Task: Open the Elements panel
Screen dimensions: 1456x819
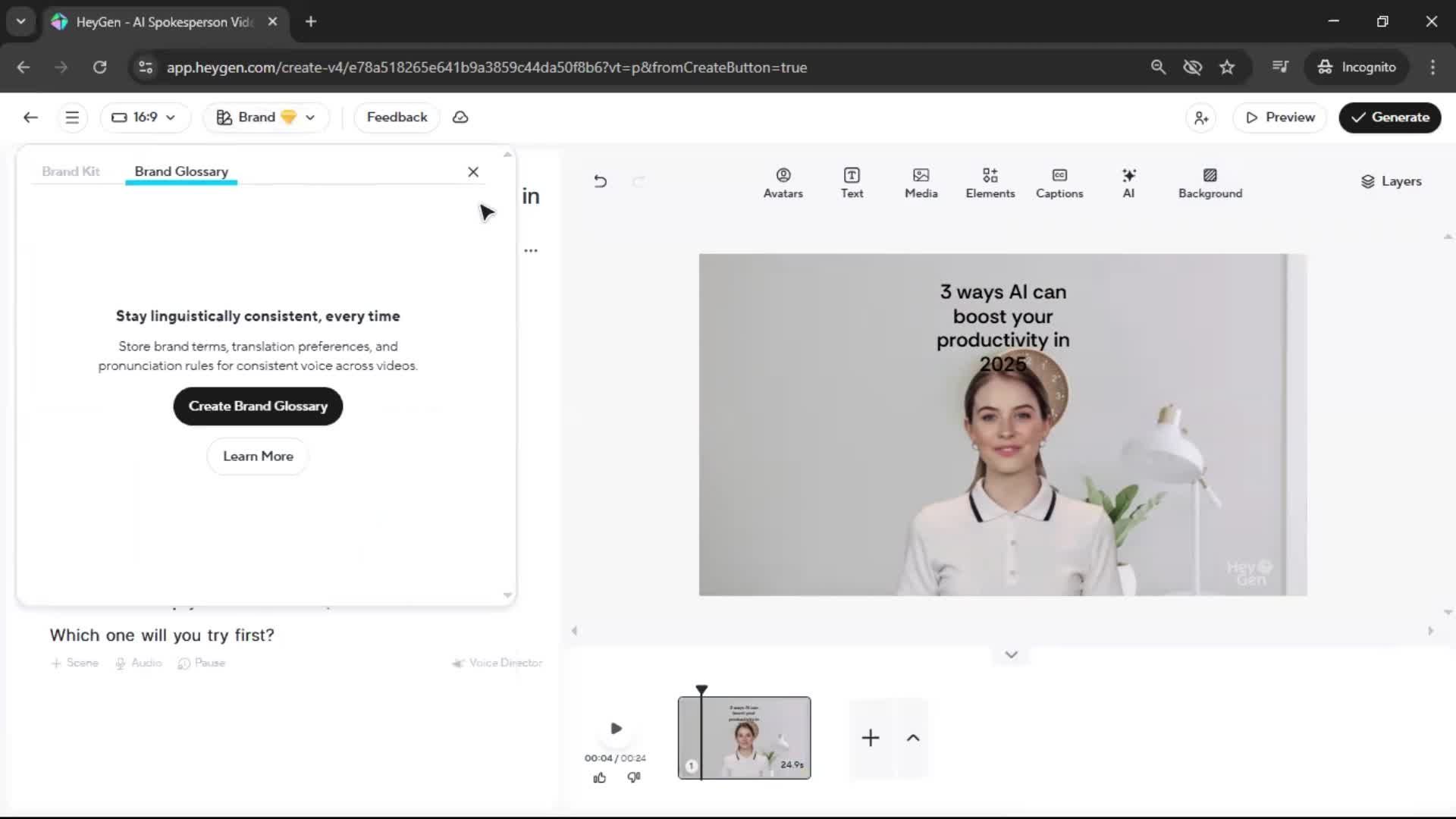Action: click(990, 183)
